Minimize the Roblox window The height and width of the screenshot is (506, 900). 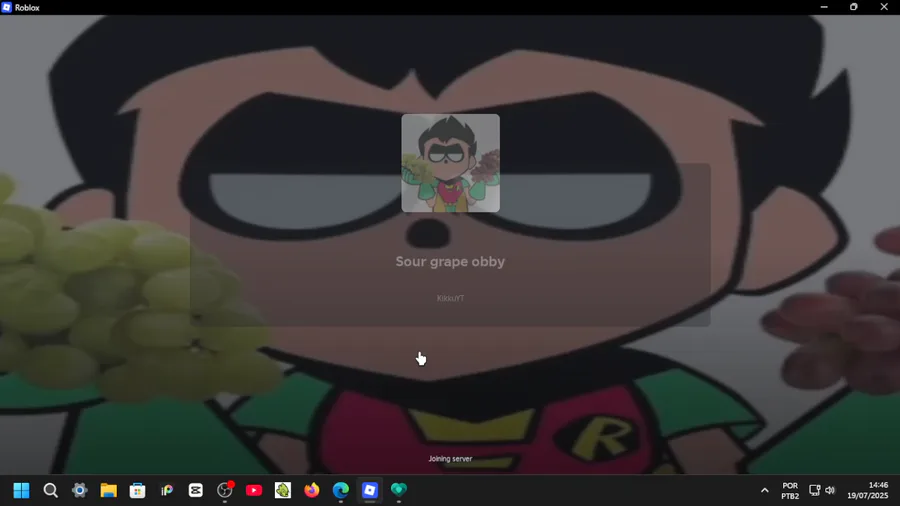[824, 7]
